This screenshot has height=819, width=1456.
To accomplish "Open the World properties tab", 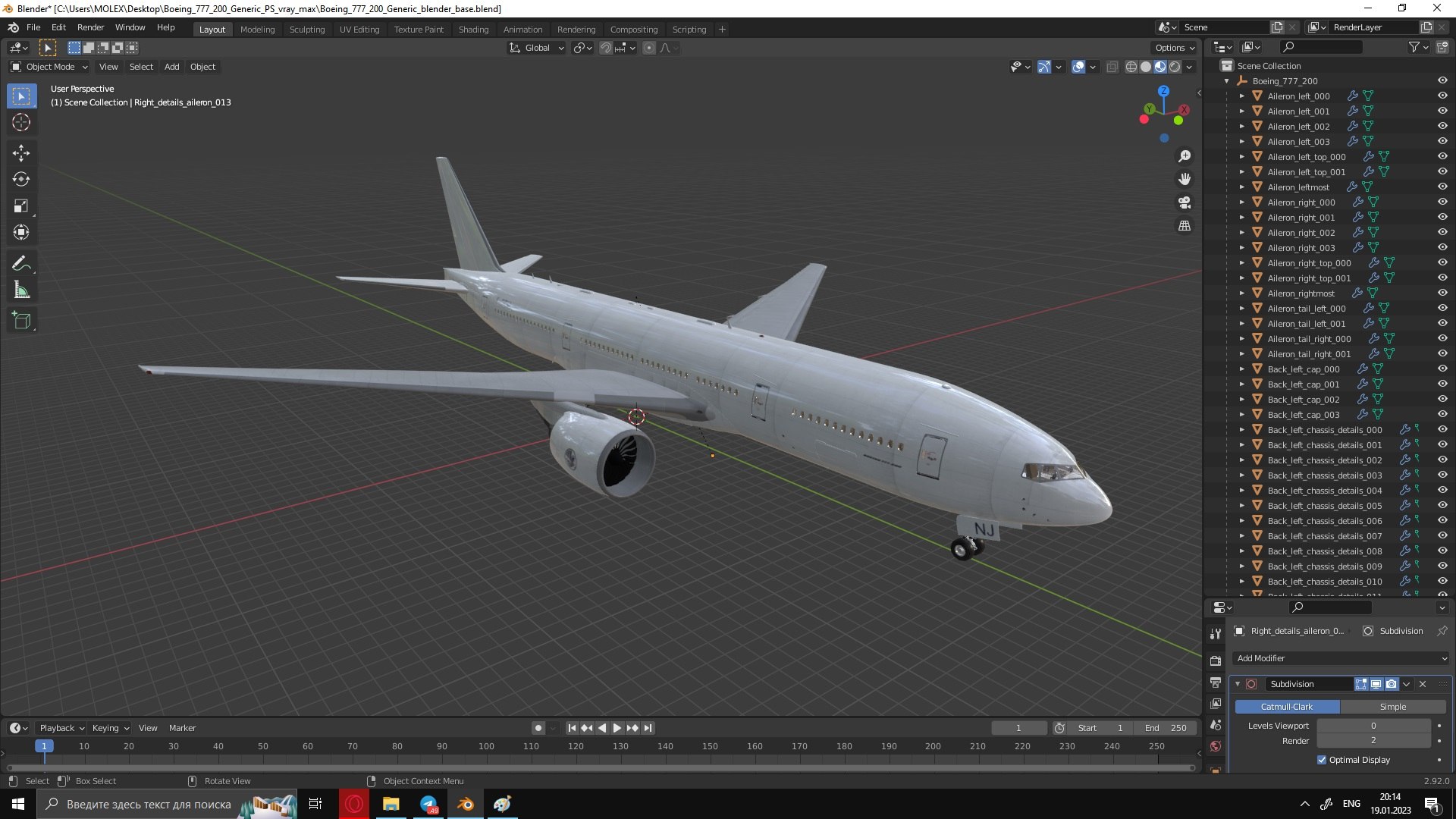I will click(1216, 746).
